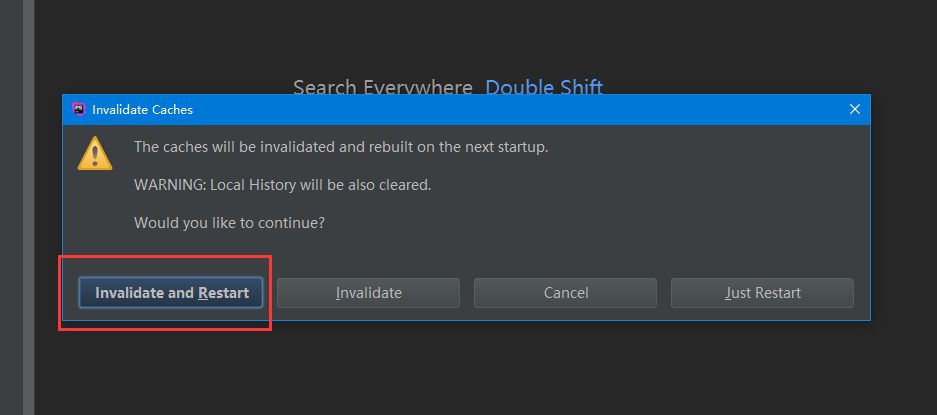Click the light gray vertical divider bar at the left
This screenshot has height=415, width=937.
[29, 208]
